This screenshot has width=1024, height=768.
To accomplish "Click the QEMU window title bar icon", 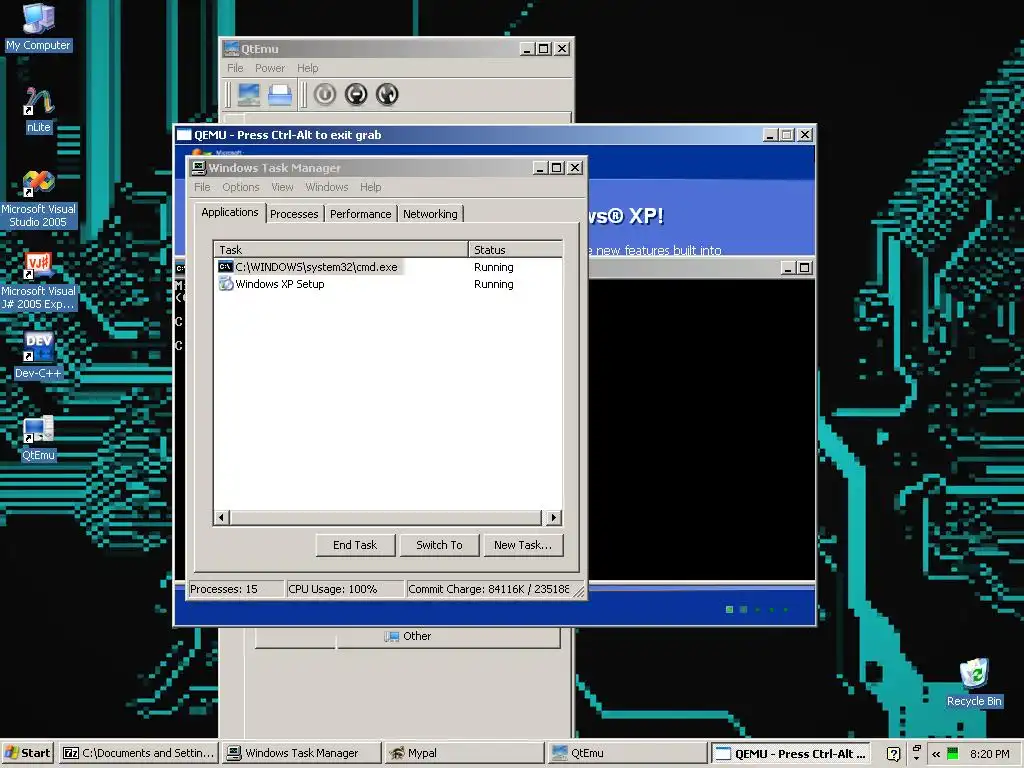I will [x=184, y=135].
